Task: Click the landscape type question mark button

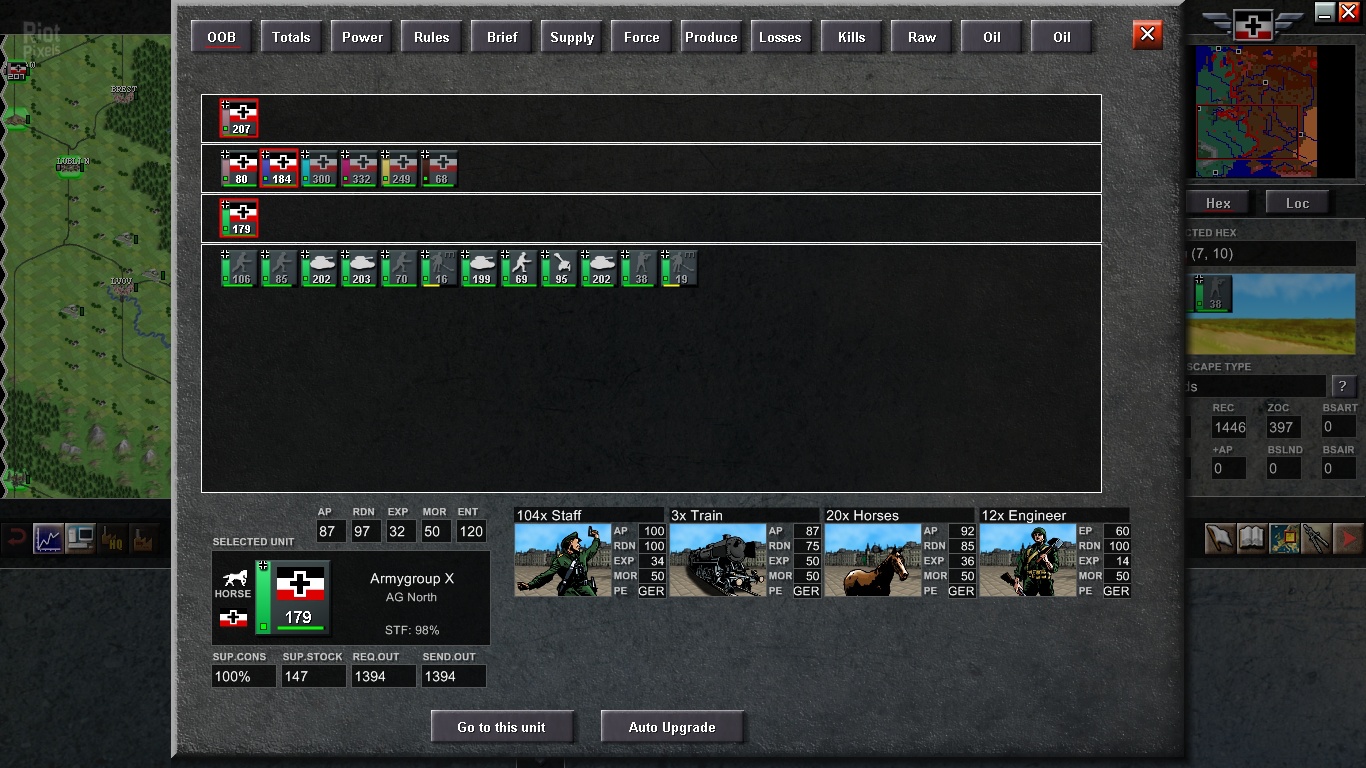Action: [1342, 386]
